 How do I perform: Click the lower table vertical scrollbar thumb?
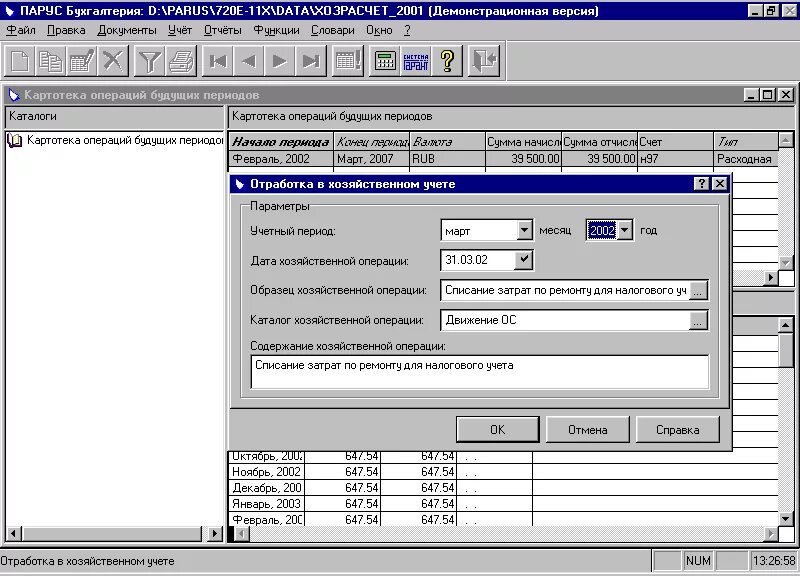(x=786, y=349)
